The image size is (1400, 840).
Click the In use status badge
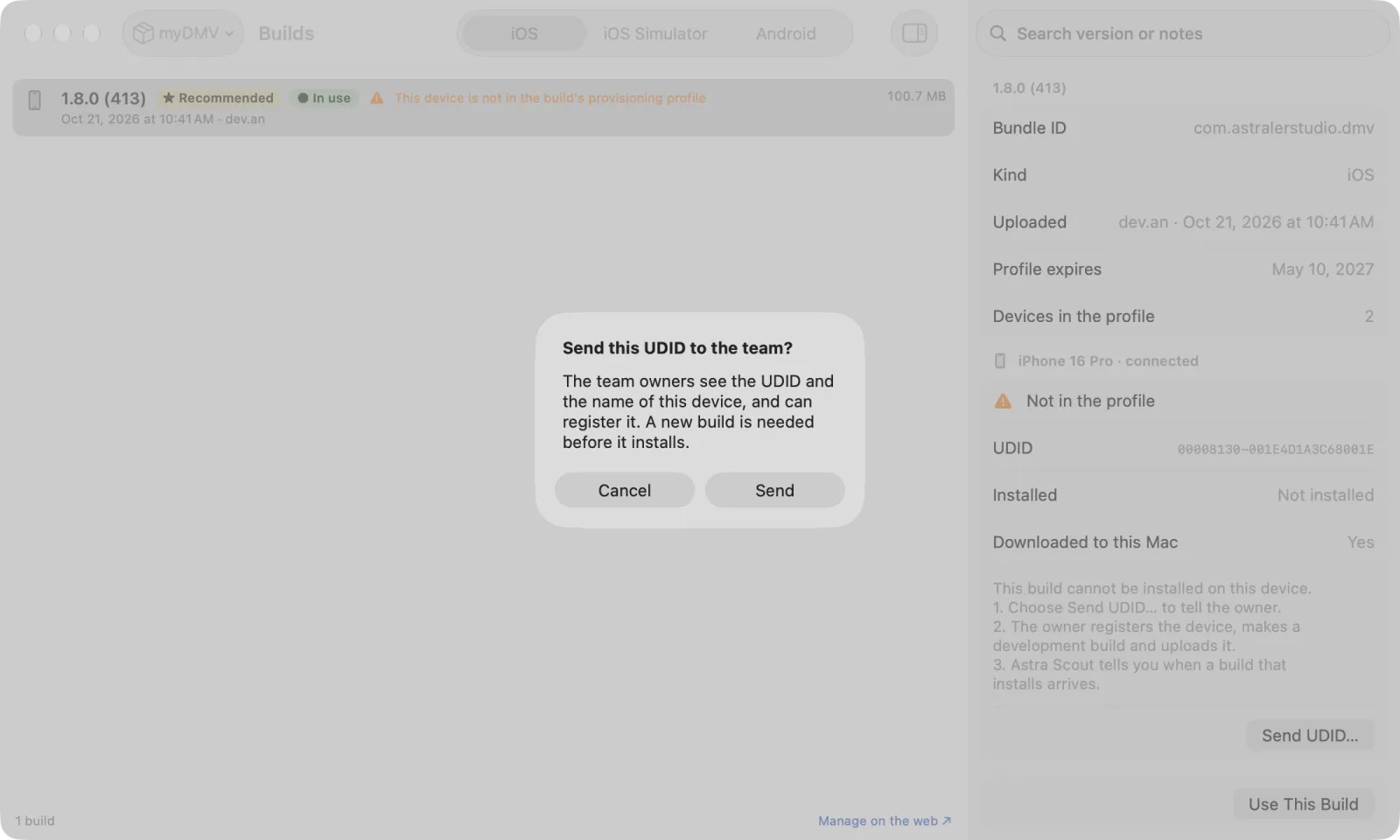(x=324, y=98)
